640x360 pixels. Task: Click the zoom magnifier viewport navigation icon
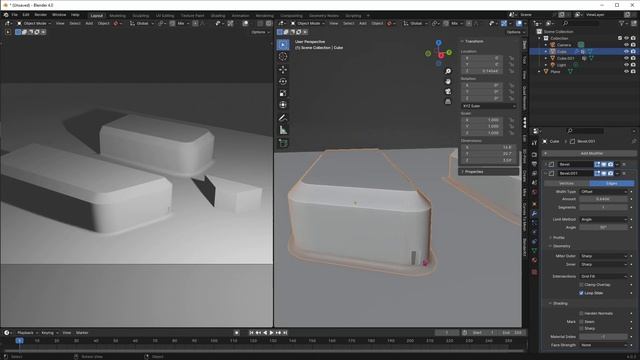pos(448,71)
